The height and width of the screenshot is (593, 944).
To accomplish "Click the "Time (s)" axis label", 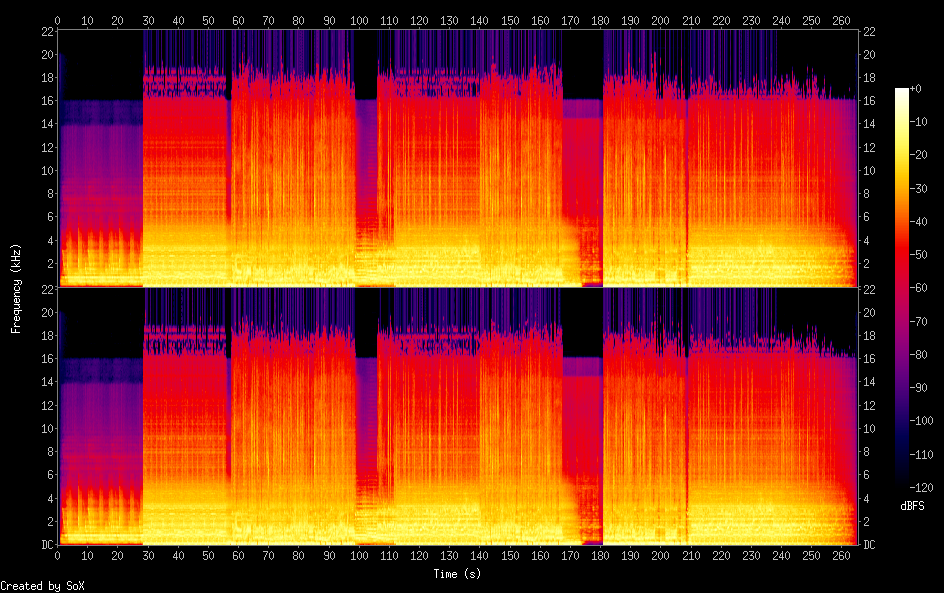I will click(458, 574).
